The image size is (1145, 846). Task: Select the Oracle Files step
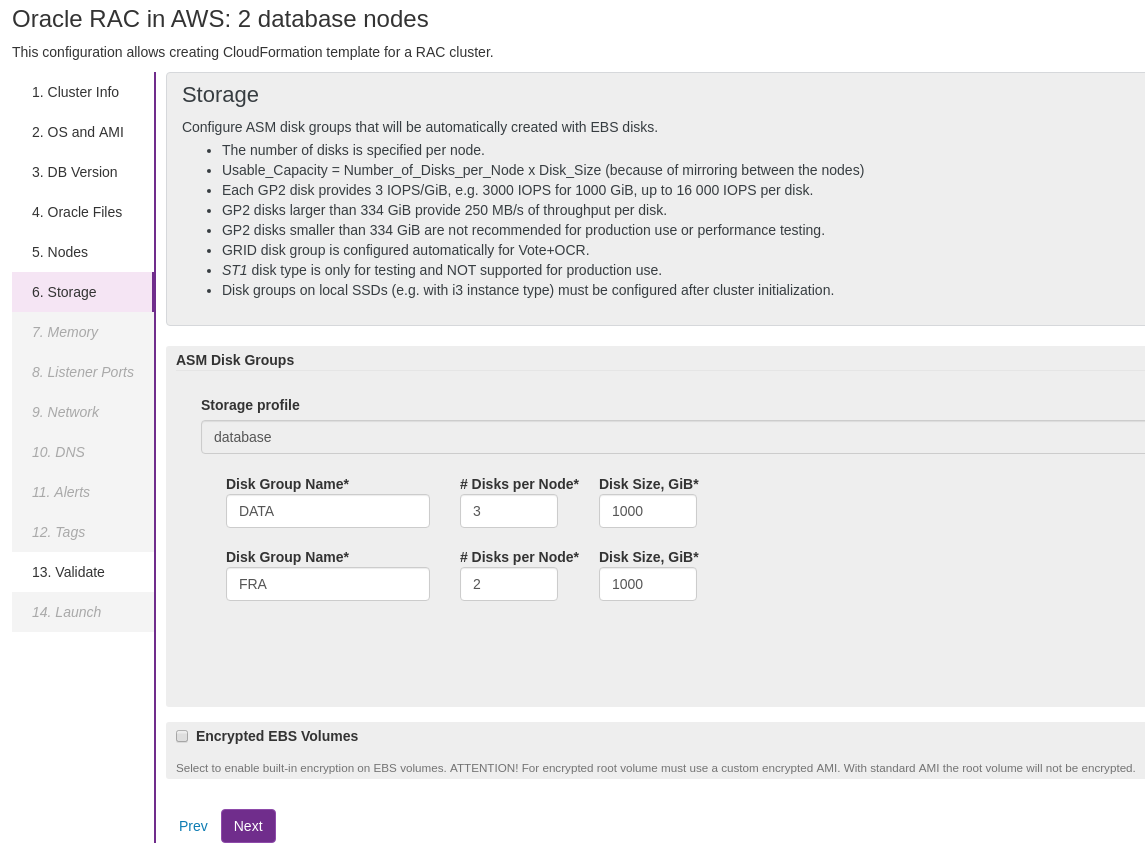coord(77,212)
